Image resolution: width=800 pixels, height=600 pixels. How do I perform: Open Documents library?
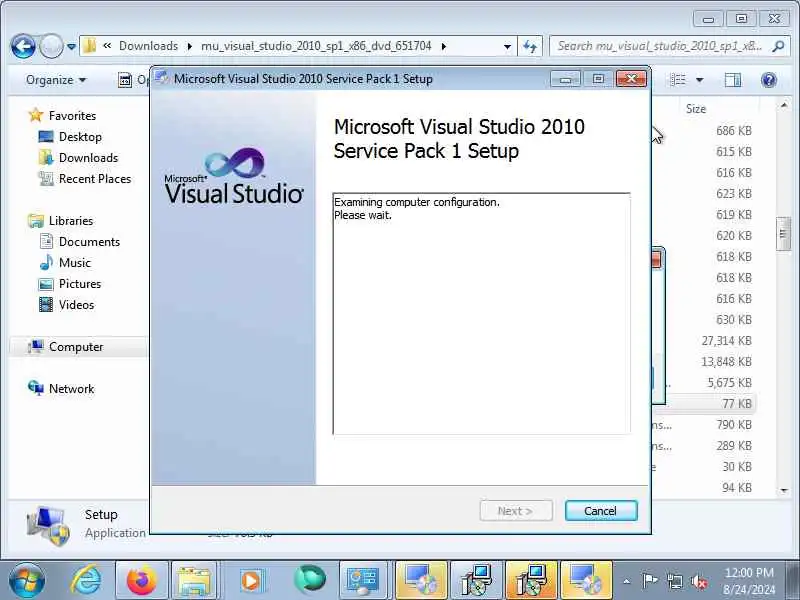[89, 242]
